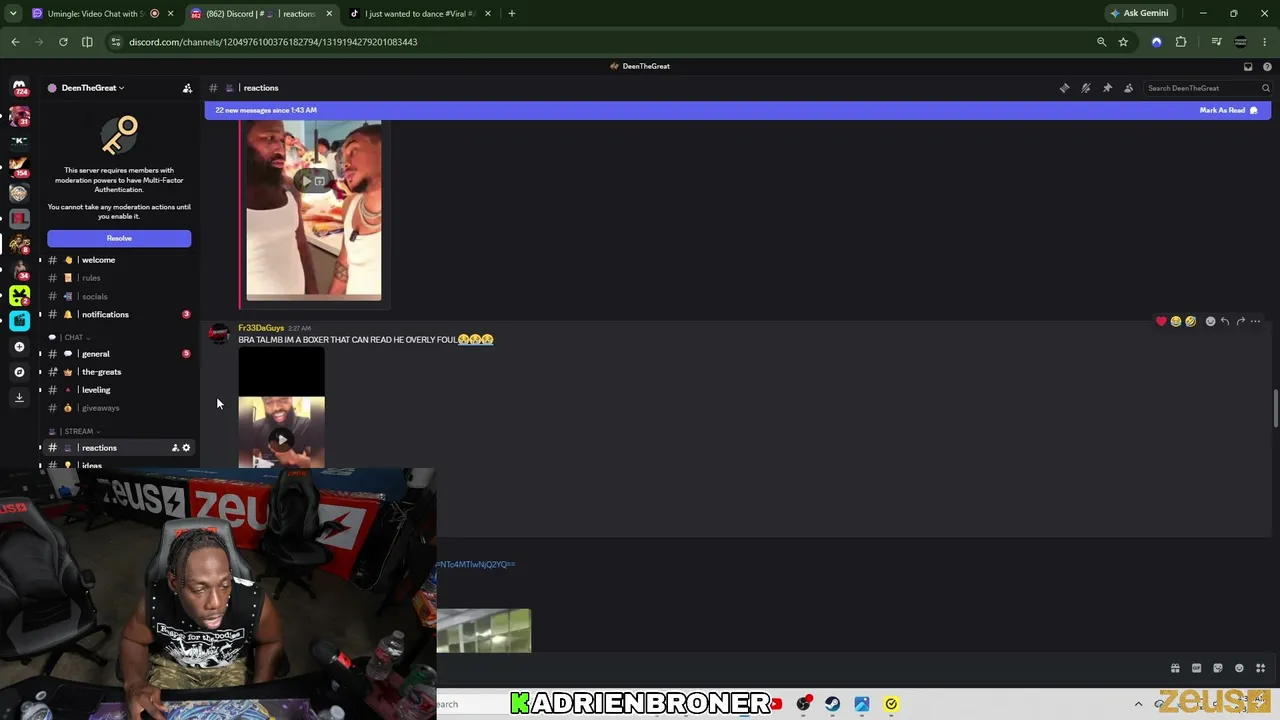Open the server icon with 31 badge
The width and height of the screenshot is (1280, 720).
[x=19, y=115]
